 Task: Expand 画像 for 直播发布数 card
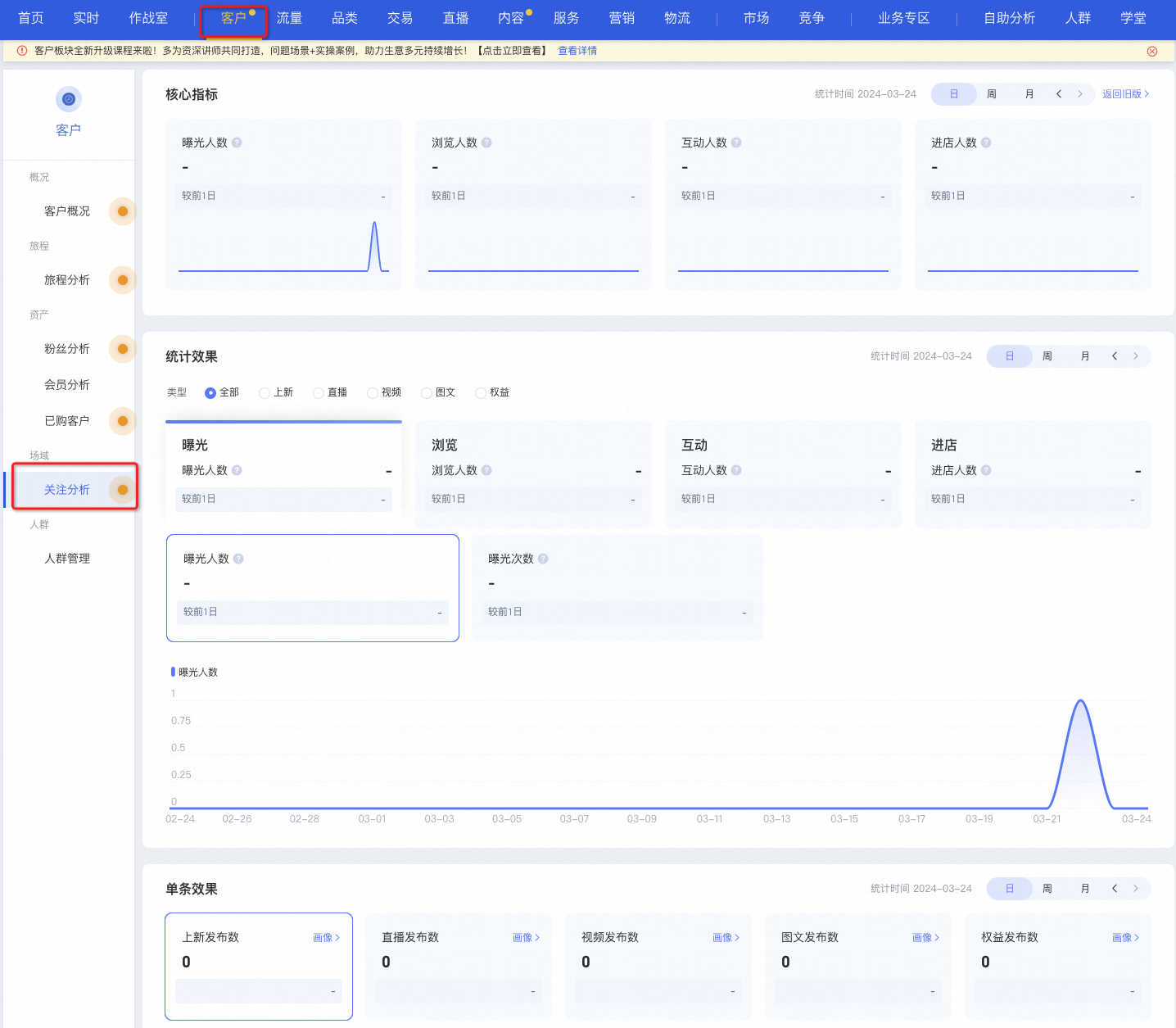526,938
